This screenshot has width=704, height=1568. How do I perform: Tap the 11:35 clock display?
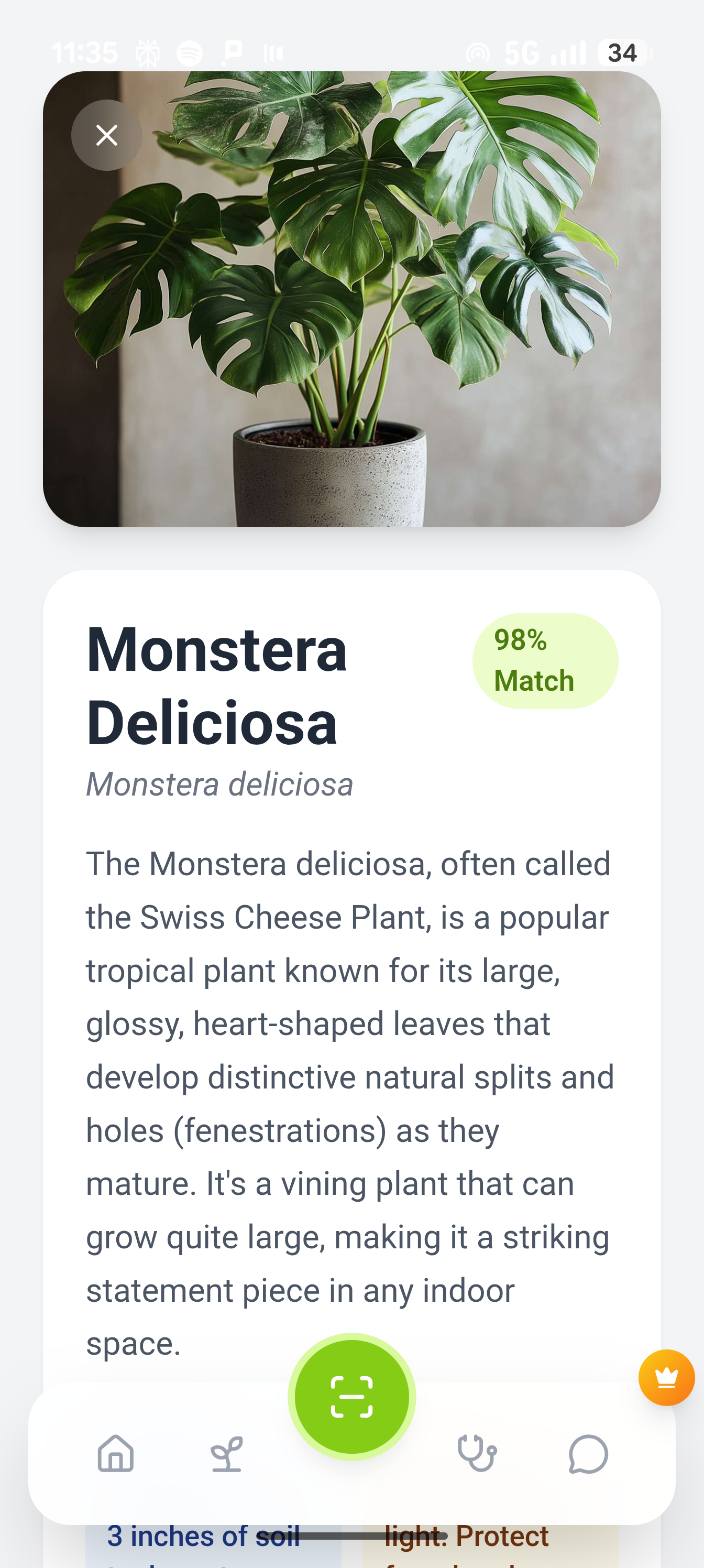tap(85, 52)
